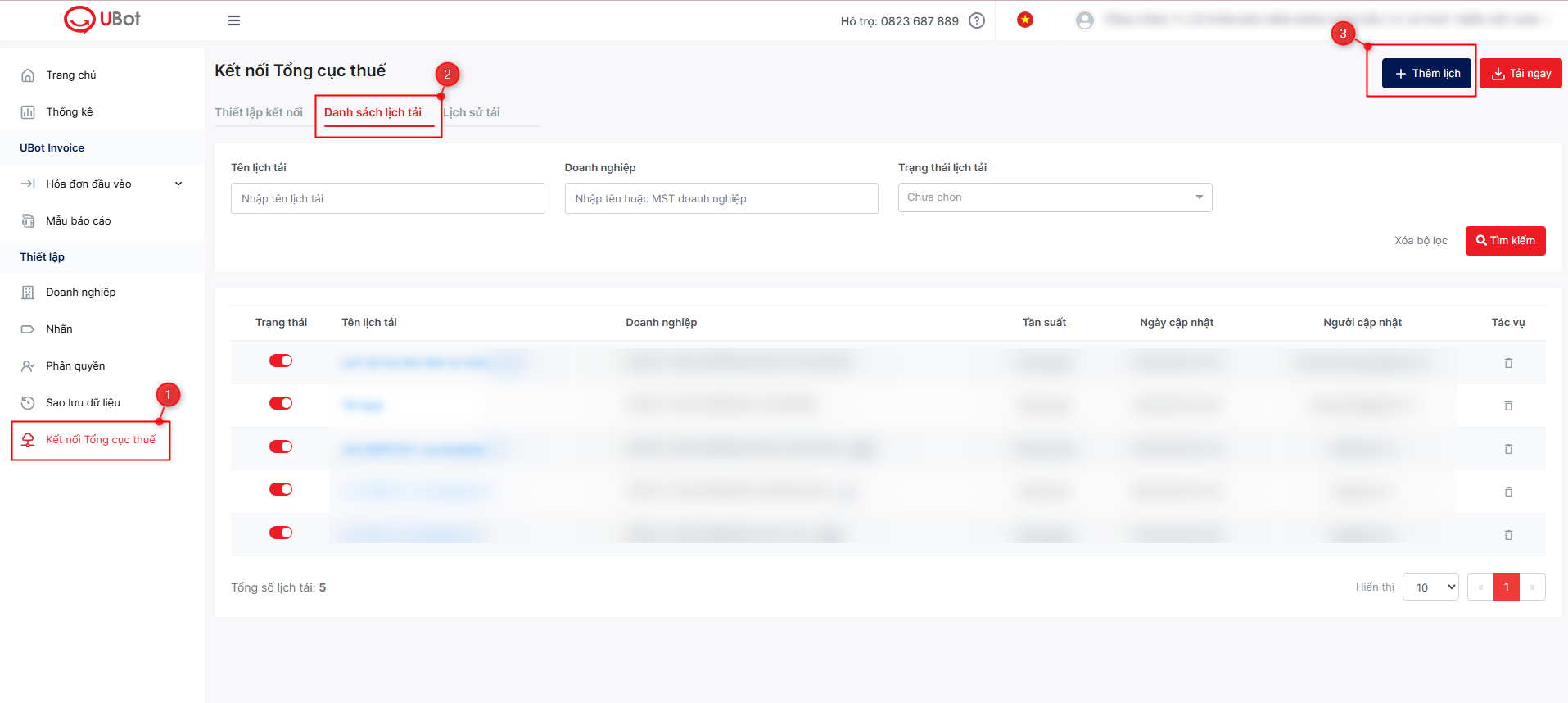Toggle the second schedule's status switch
Image resolution: width=1568 pixels, height=703 pixels.
281,403
